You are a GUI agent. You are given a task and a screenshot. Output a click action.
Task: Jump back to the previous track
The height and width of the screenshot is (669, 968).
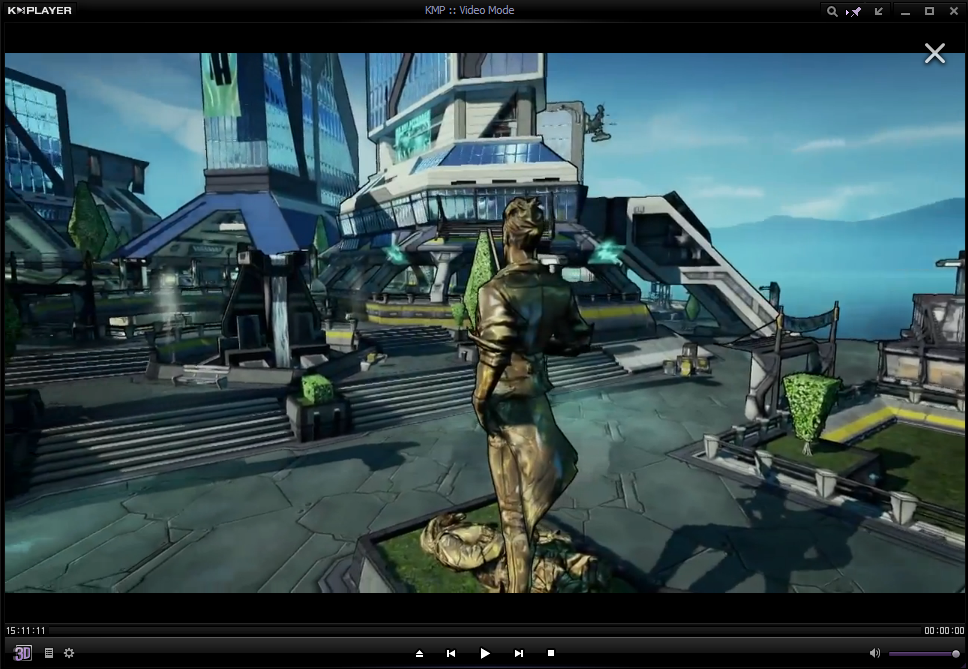pos(452,653)
